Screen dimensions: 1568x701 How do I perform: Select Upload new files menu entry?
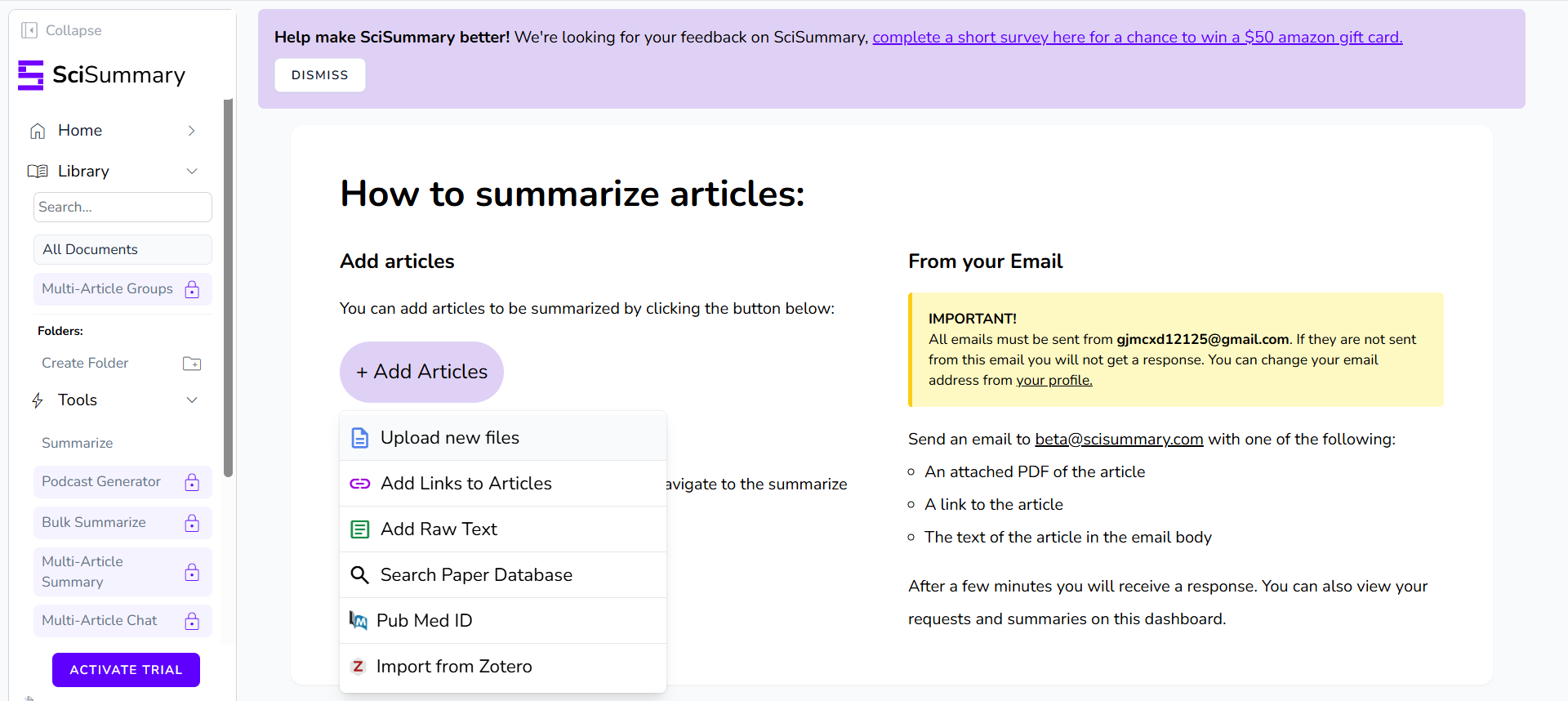tap(503, 438)
